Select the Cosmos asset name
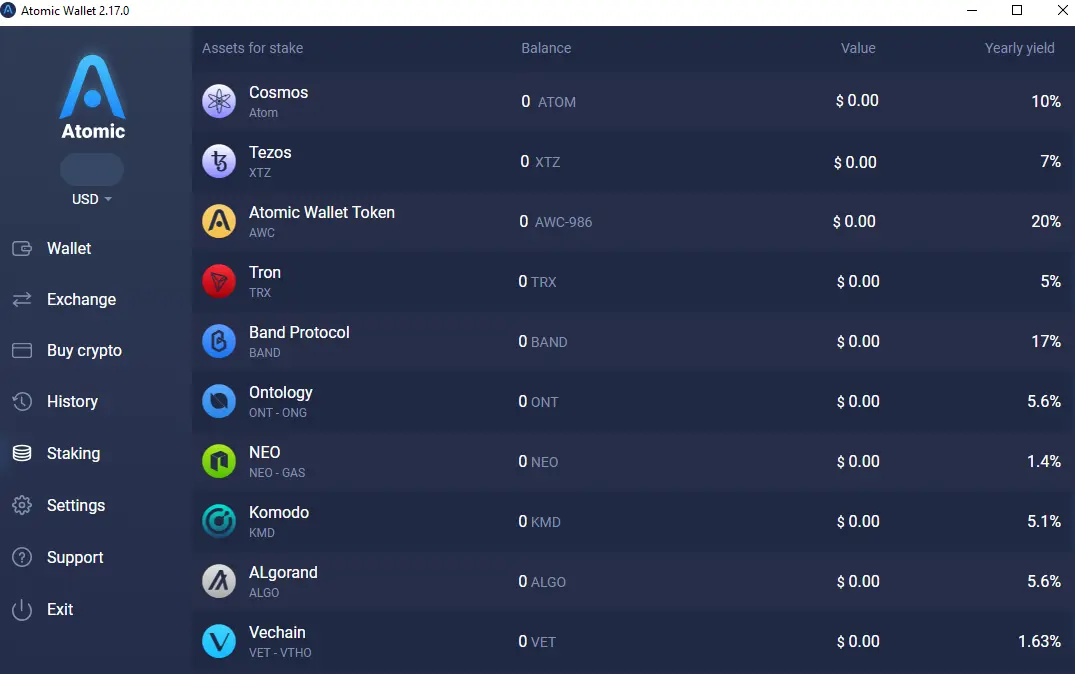Screen dimensions: 1075x674 click(278, 93)
